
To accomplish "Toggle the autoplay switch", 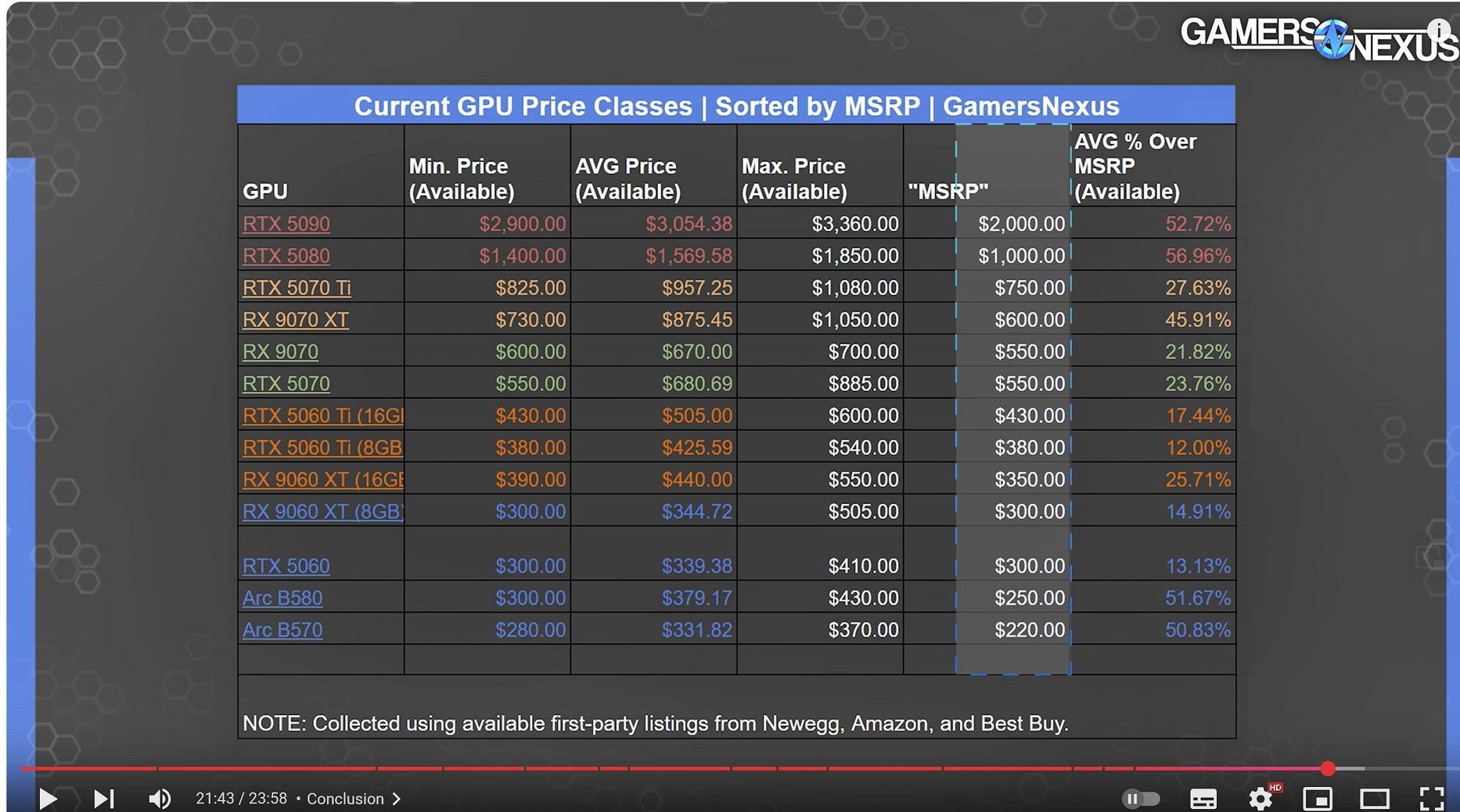I will click(x=1141, y=798).
